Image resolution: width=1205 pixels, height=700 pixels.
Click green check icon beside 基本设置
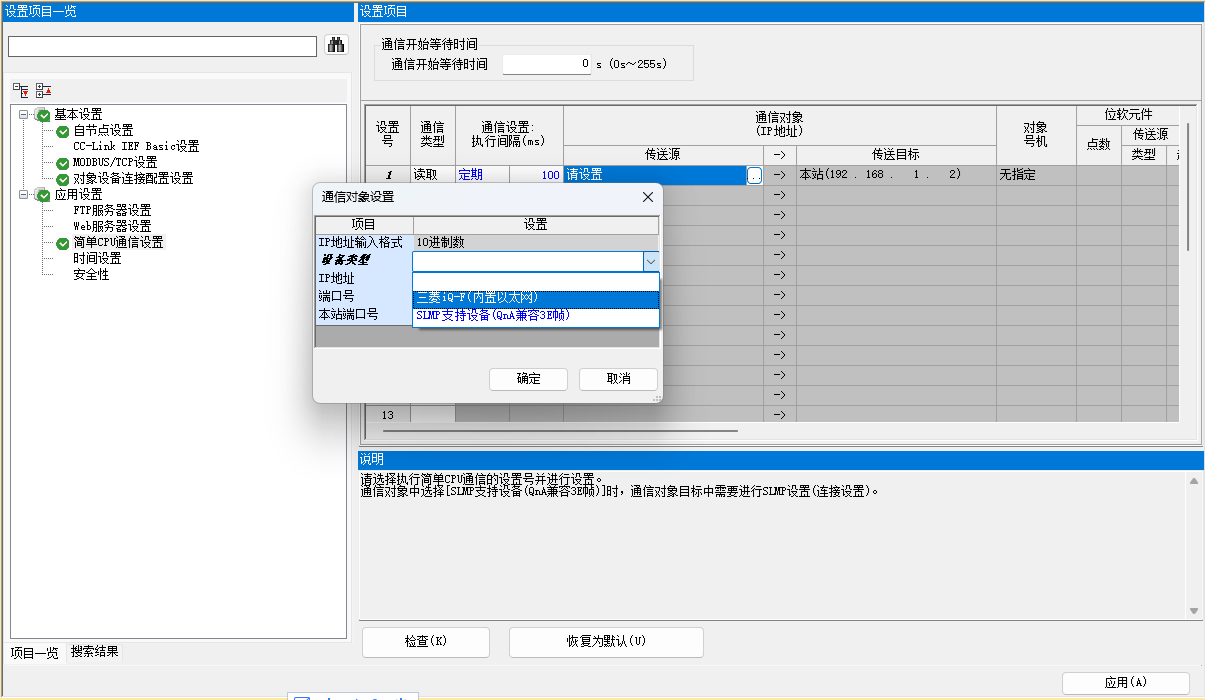point(43,115)
